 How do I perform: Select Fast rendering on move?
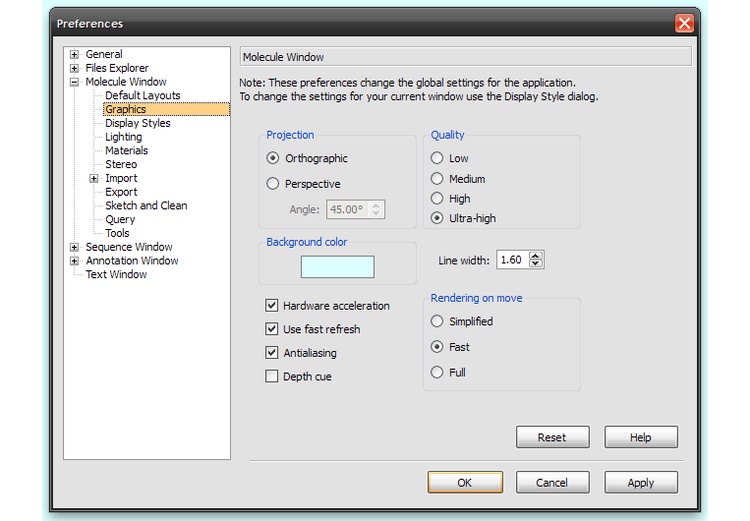pyautogui.click(x=437, y=347)
